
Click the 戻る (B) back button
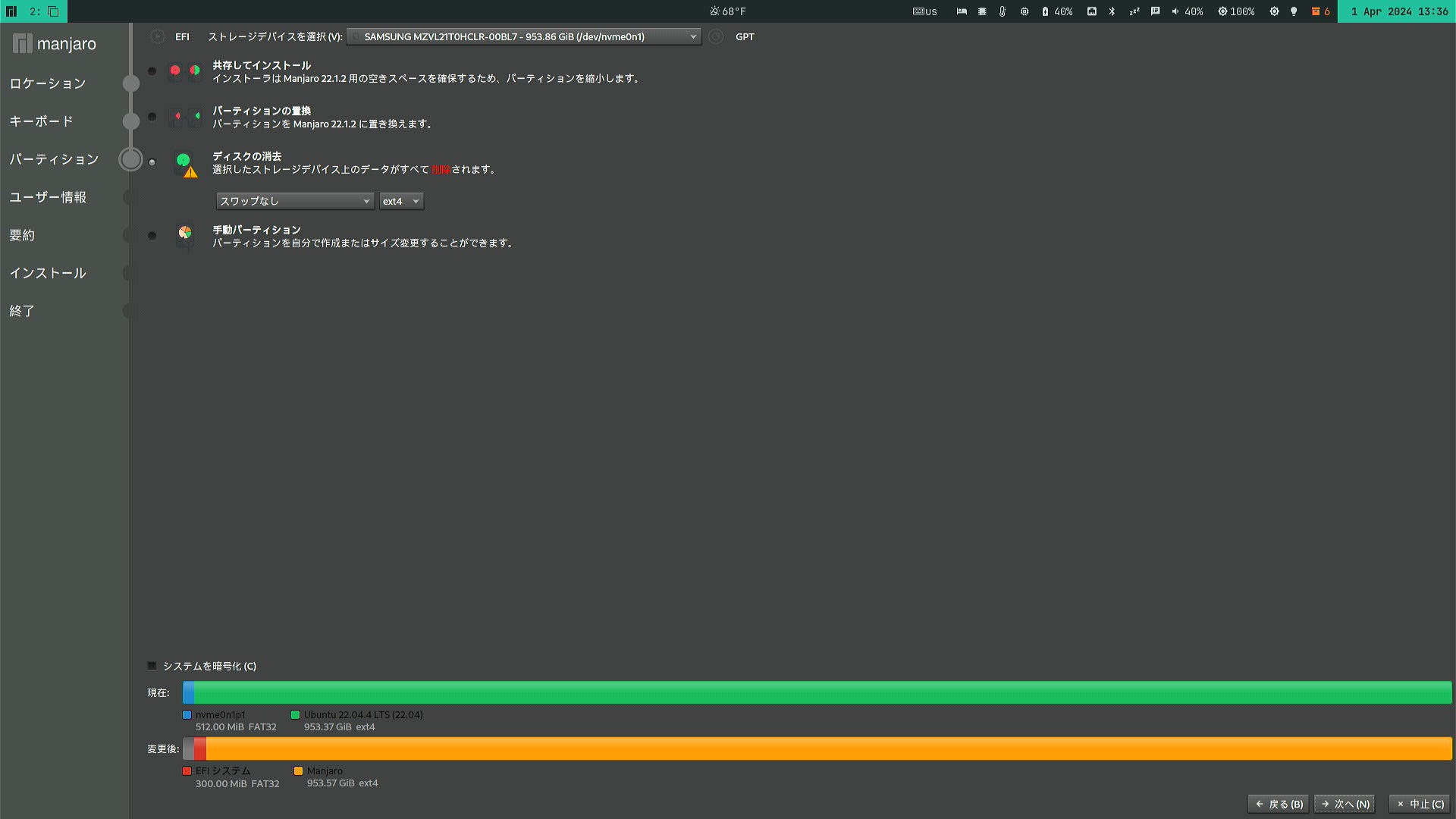(1279, 804)
